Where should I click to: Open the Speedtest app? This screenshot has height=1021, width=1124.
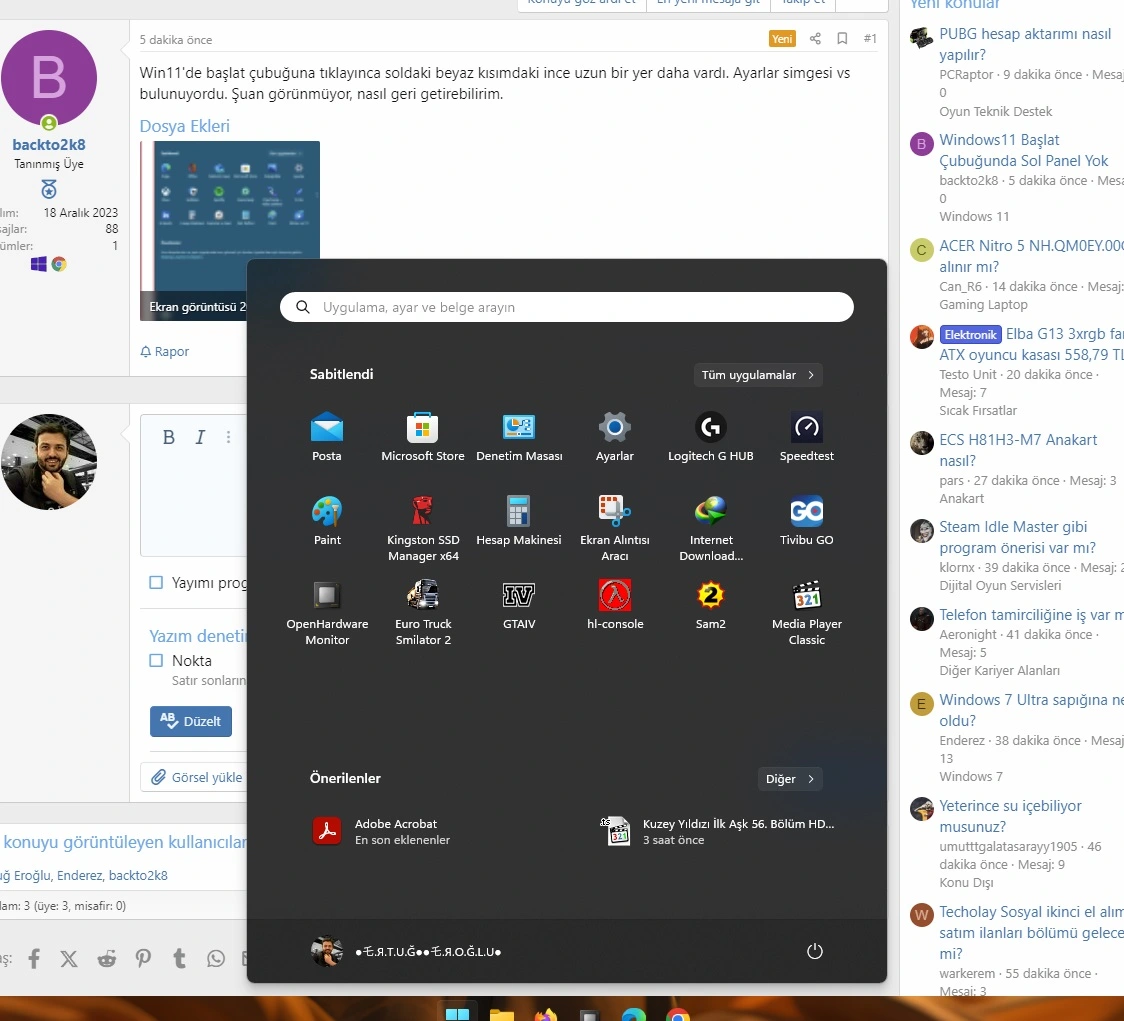(x=806, y=436)
